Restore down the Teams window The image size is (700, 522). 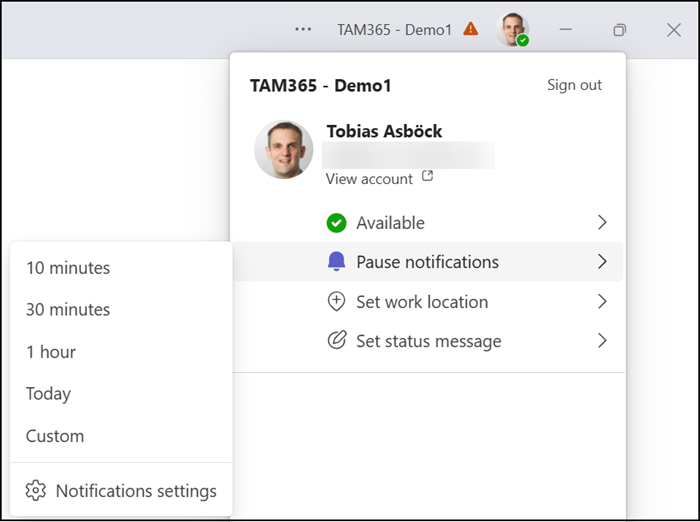pyautogui.click(x=619, y=29)
